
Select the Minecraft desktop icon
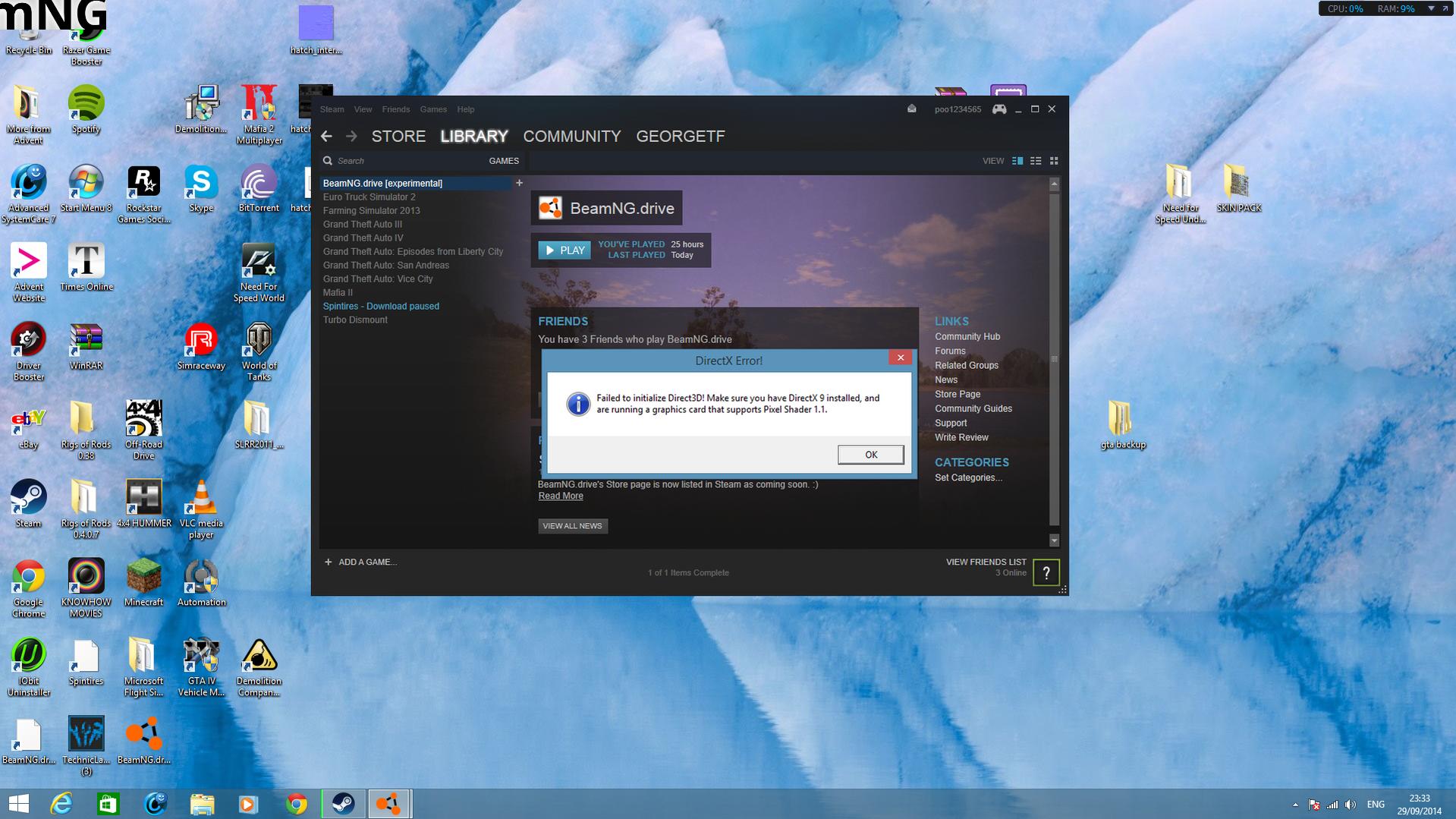tap(143, 582)
